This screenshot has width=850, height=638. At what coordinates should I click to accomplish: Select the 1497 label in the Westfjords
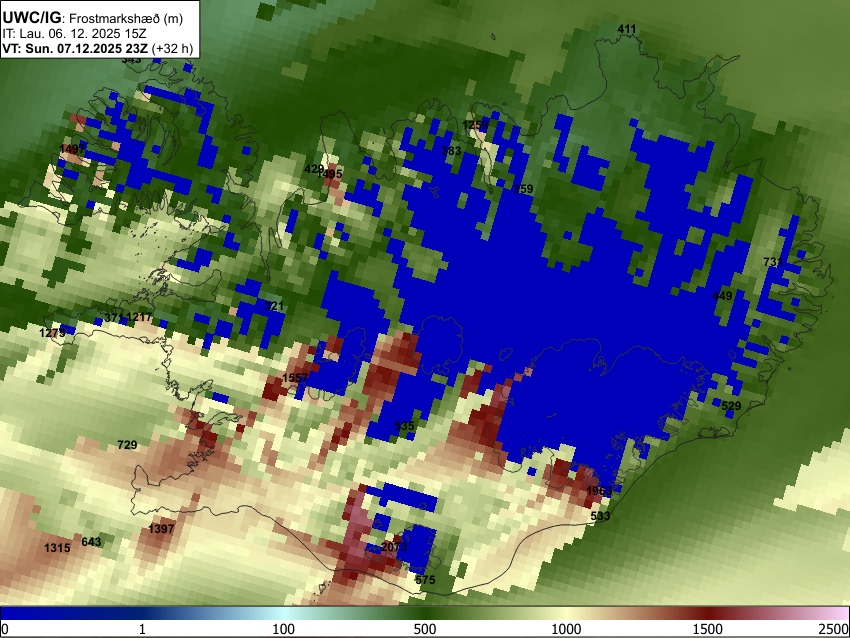pyautogui.click(x=72, y=149)
